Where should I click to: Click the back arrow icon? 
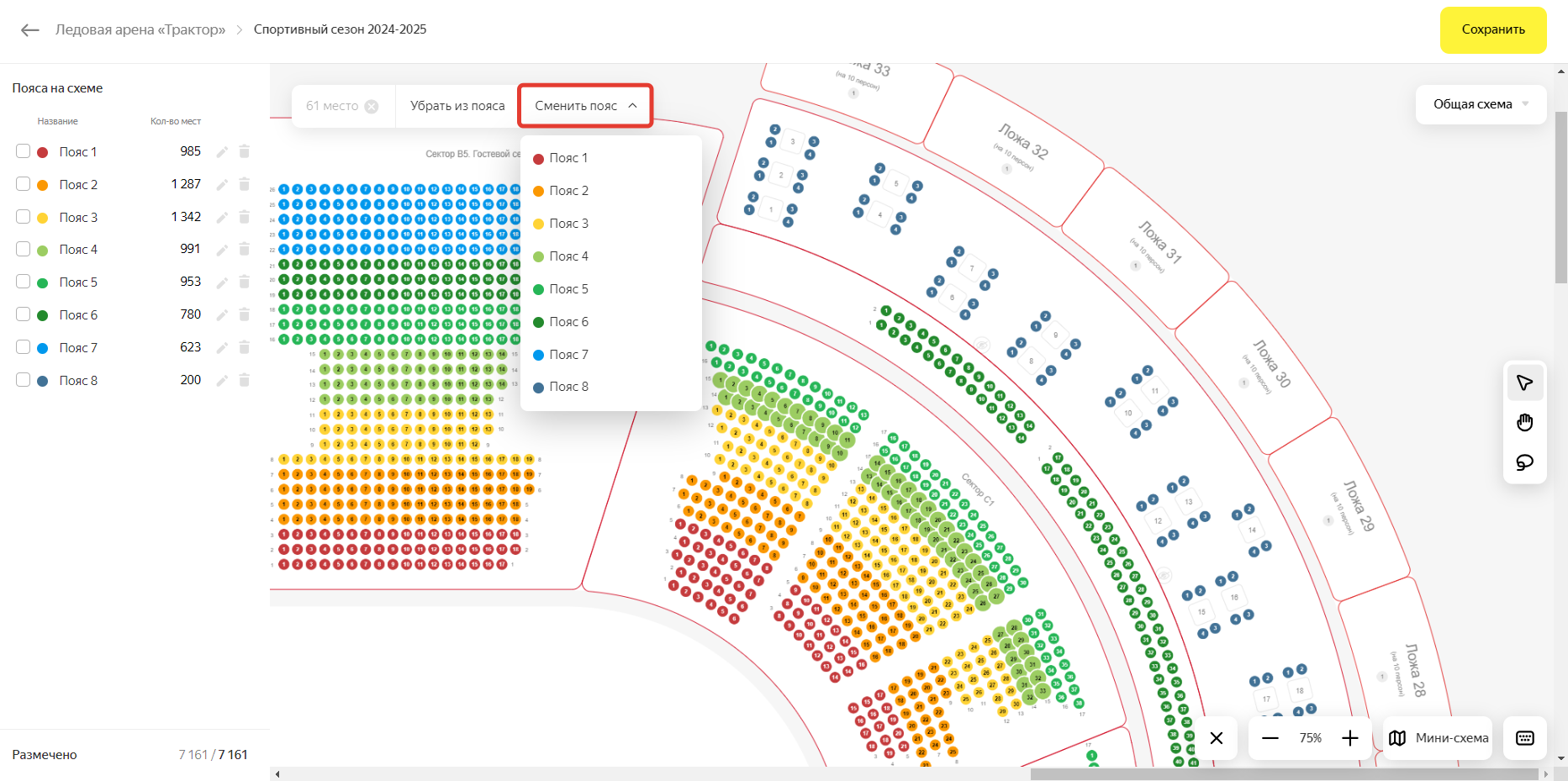[x=30, y=30]
